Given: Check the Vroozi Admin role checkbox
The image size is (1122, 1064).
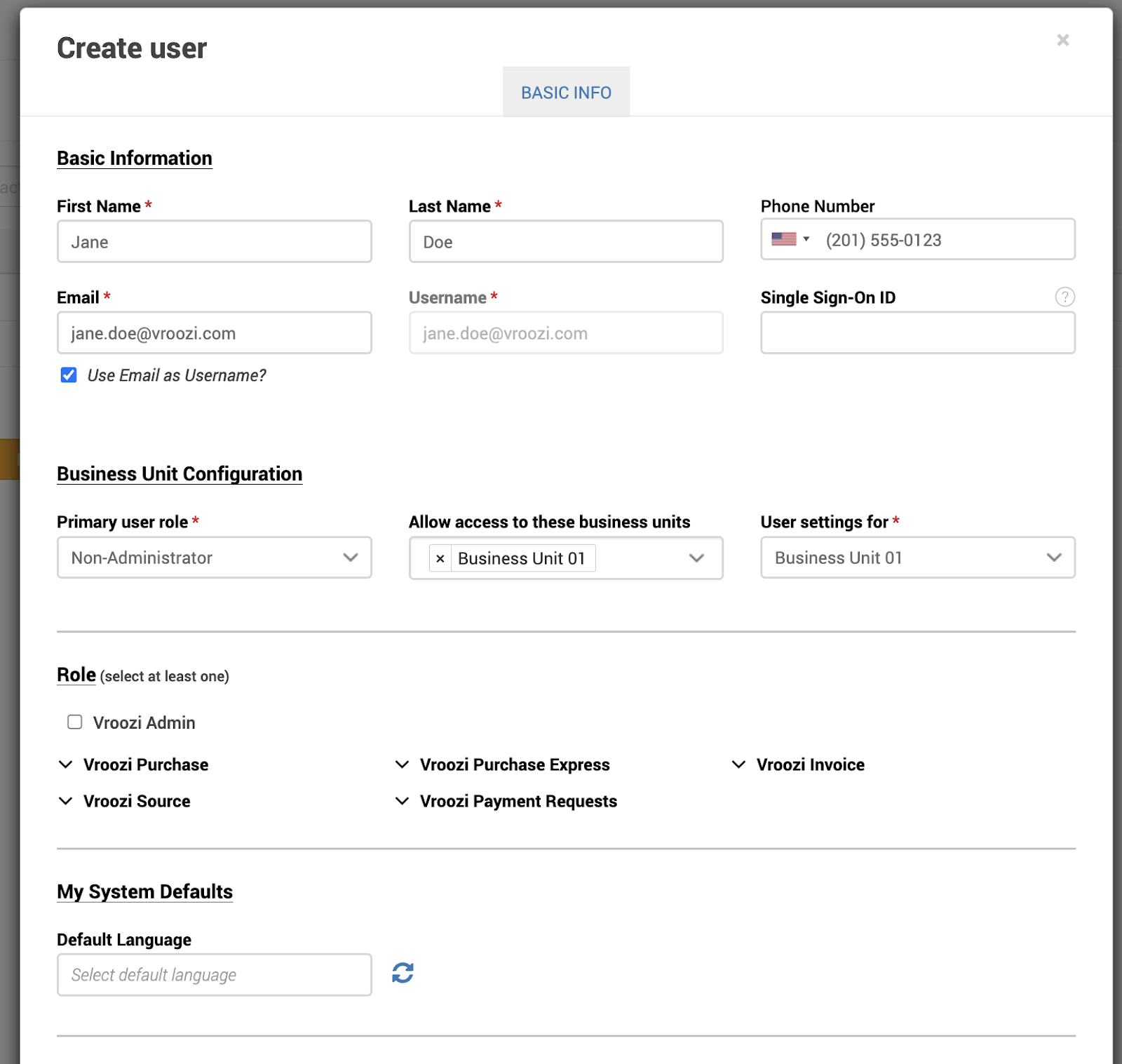Looking at the screenshot, I should click(75, 722).
